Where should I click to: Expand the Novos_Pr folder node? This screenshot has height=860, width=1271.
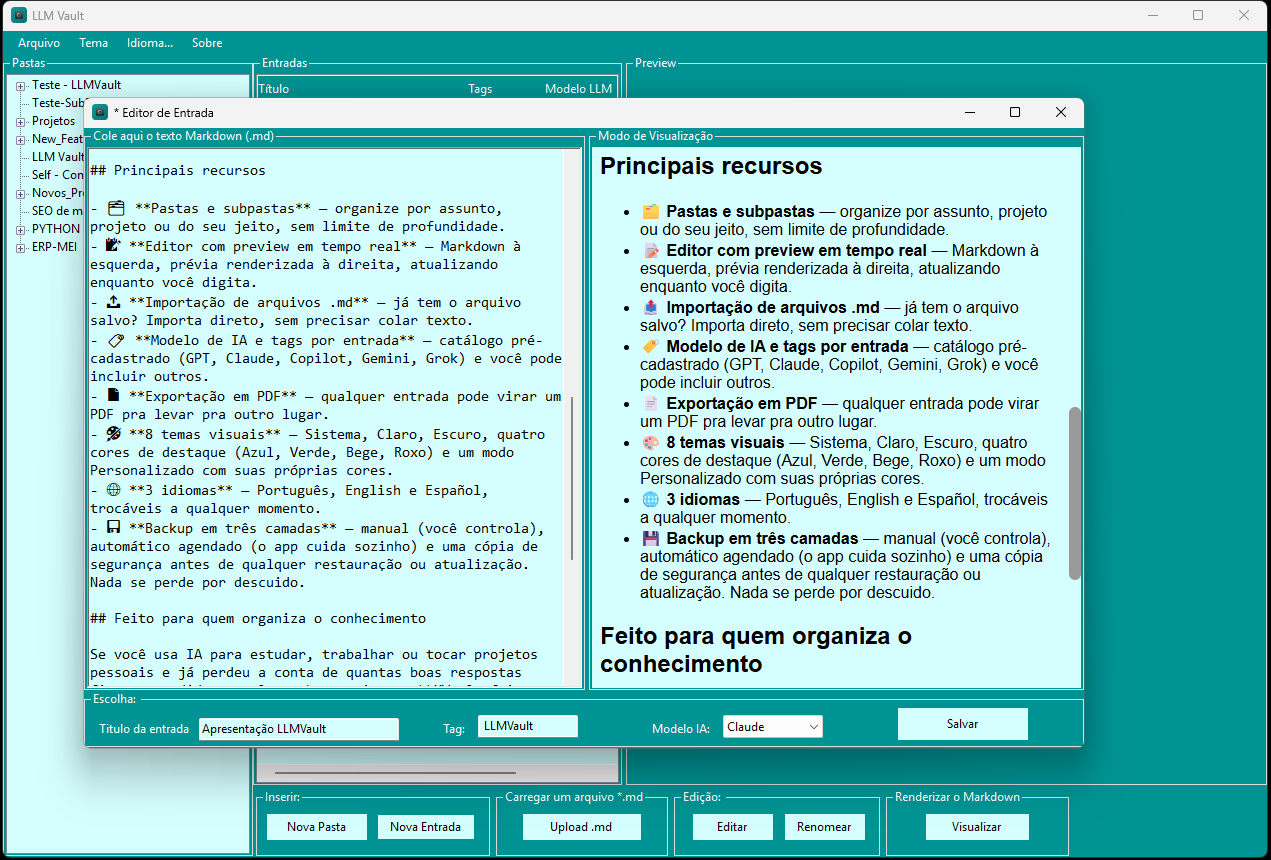pos(20,193)
